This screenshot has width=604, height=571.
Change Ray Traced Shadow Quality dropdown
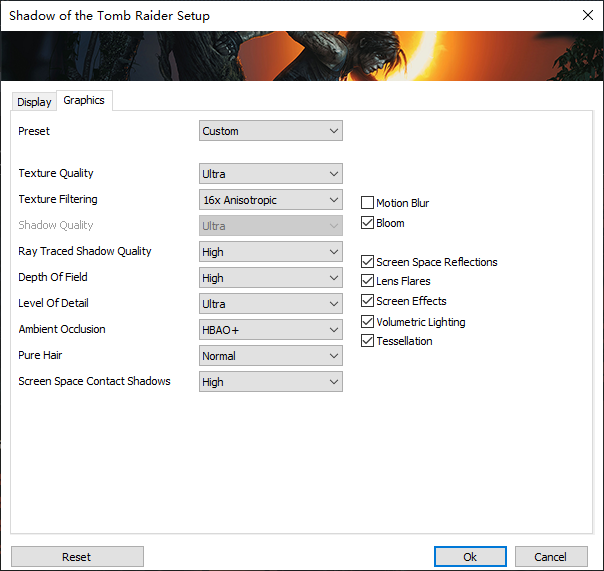(270, 252)
